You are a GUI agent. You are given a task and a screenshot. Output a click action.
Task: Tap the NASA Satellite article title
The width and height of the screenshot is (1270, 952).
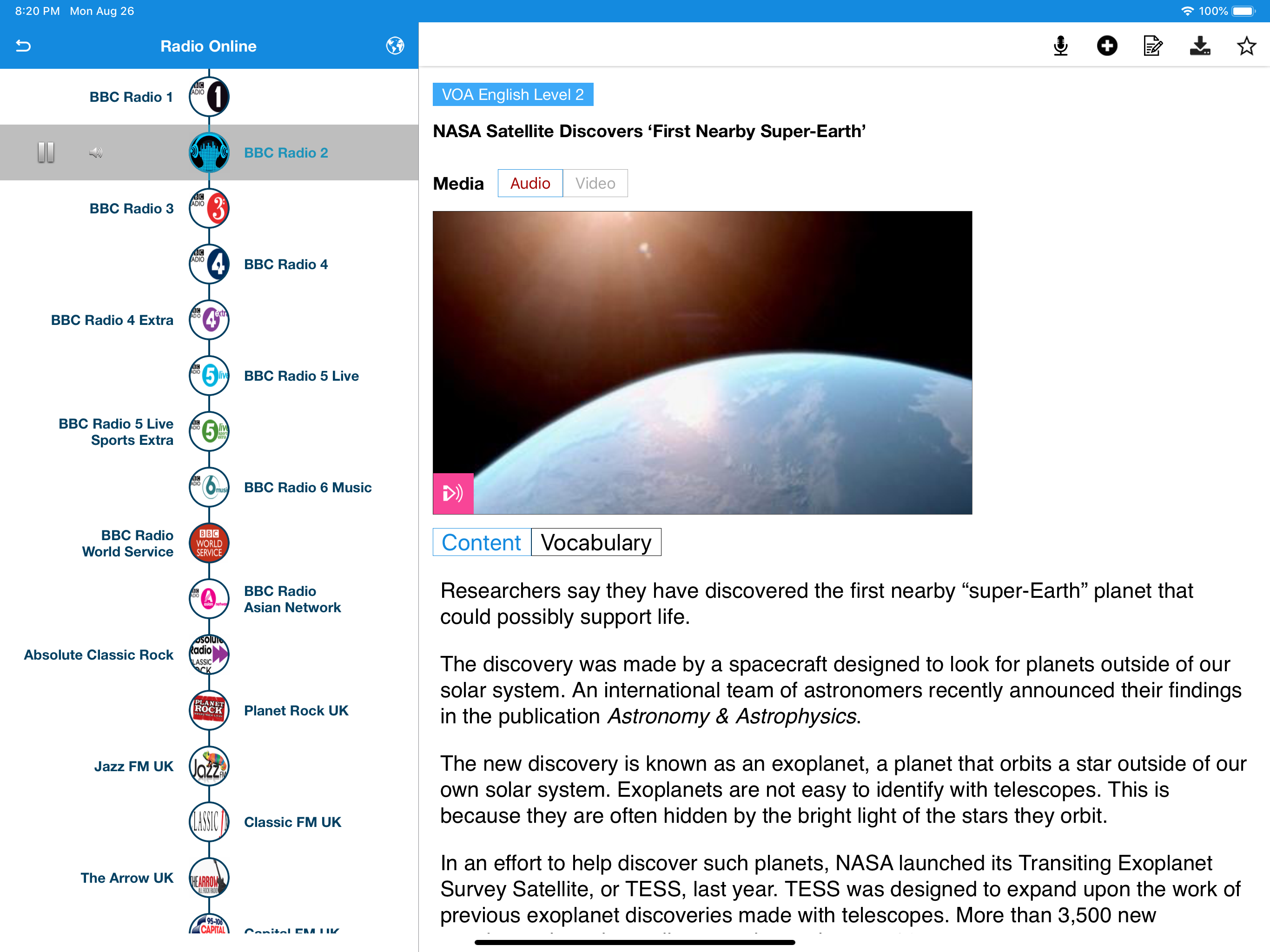649,131
